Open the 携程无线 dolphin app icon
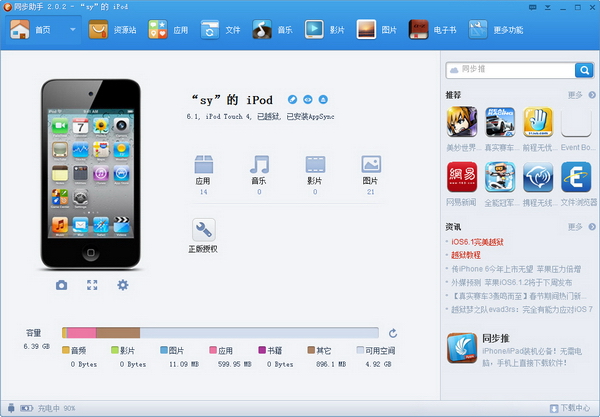 pyautogui.click(x=538, y=177)
